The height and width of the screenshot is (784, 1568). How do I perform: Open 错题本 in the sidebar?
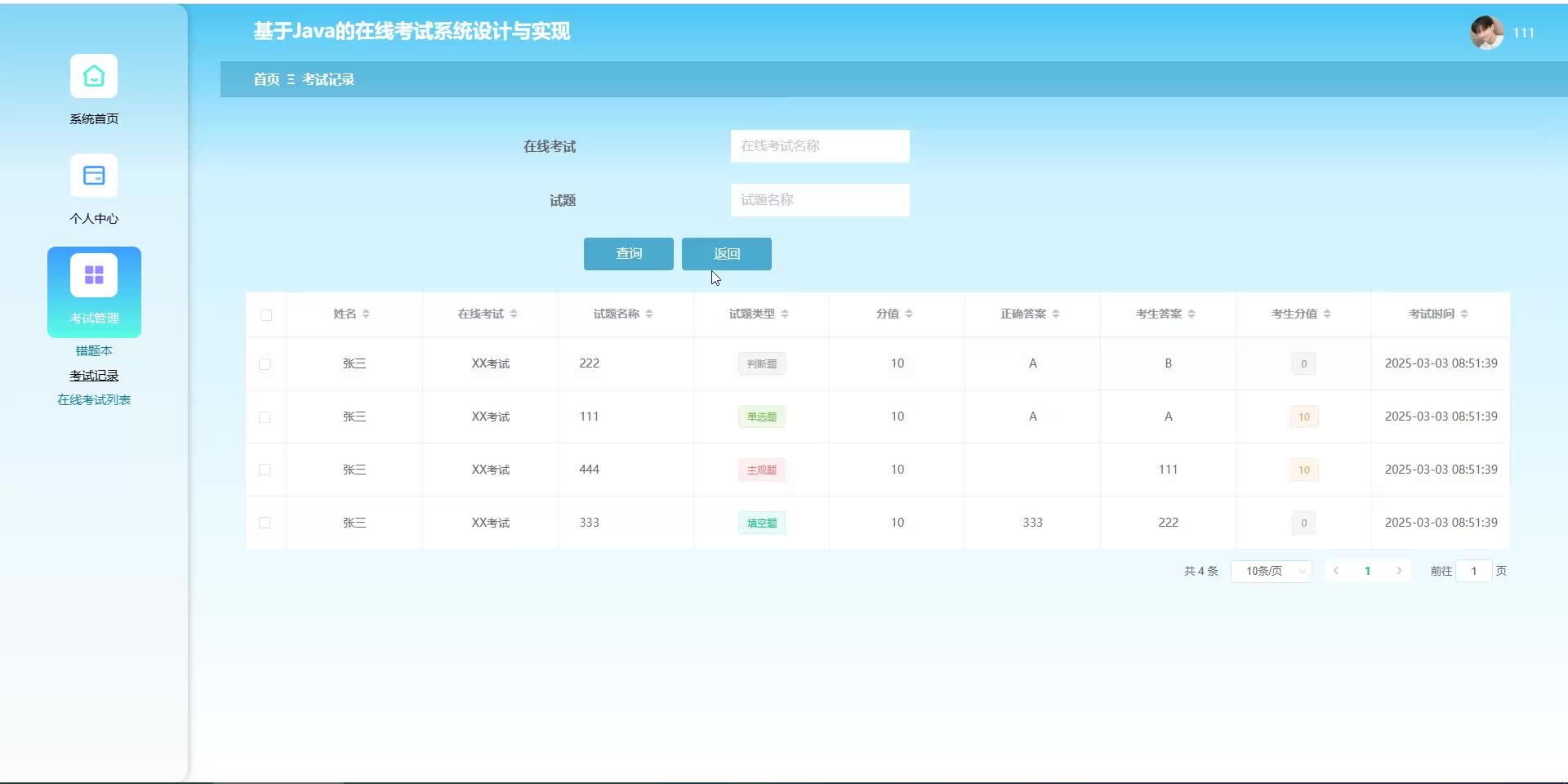pos(94,351)
